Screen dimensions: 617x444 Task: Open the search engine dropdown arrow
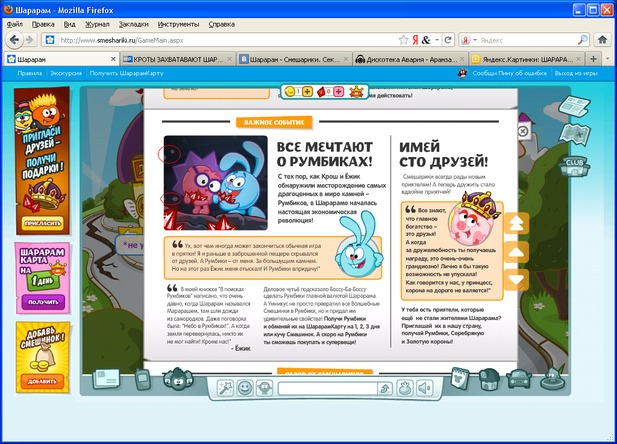coord(475,40)
